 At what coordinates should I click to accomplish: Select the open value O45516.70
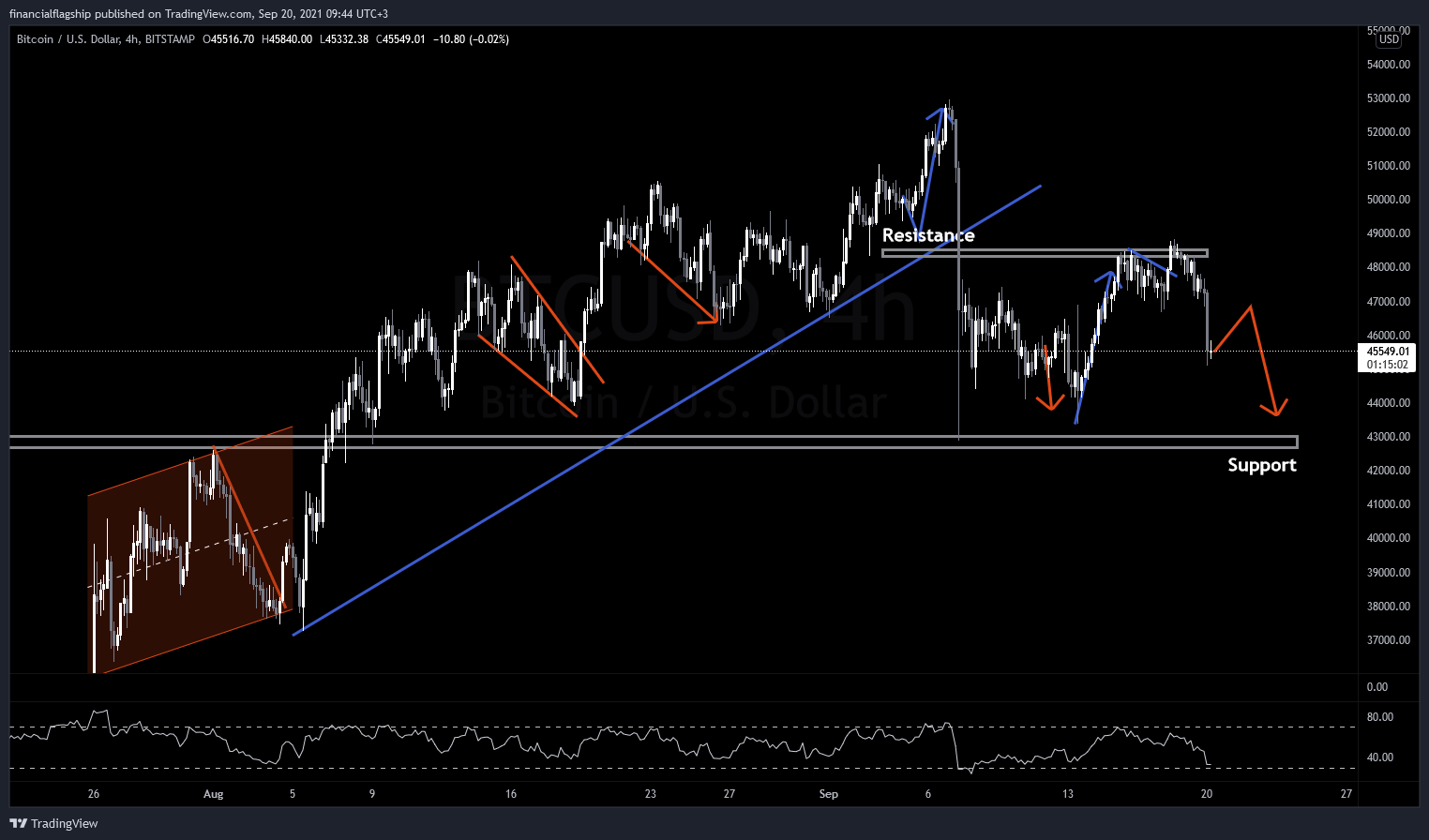[x=228, y=39]
